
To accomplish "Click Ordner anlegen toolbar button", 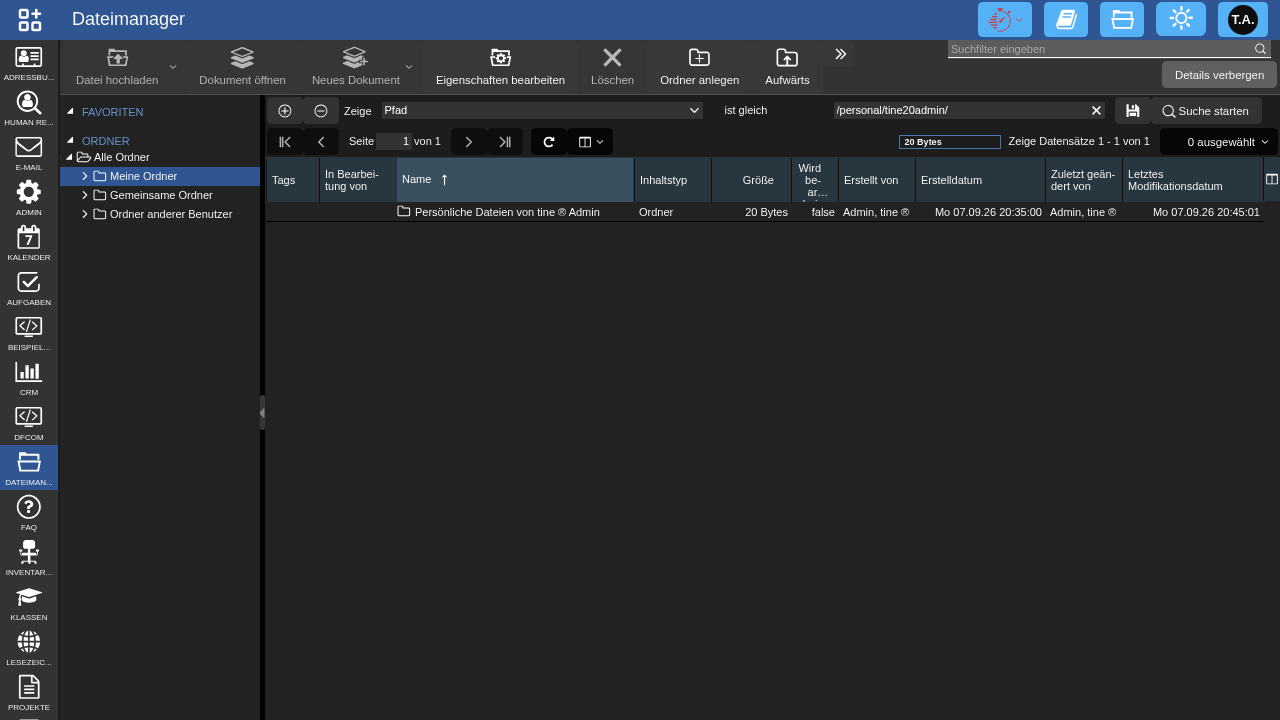I will 700,67.
